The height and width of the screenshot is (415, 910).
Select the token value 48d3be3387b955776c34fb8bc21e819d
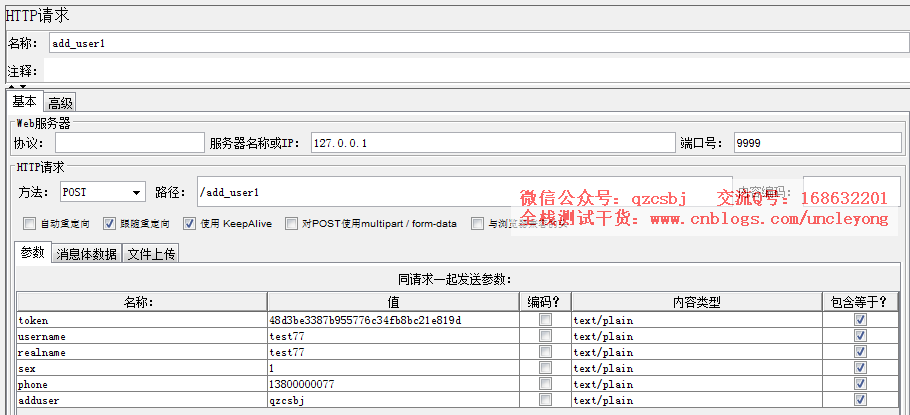coord(393,320)
